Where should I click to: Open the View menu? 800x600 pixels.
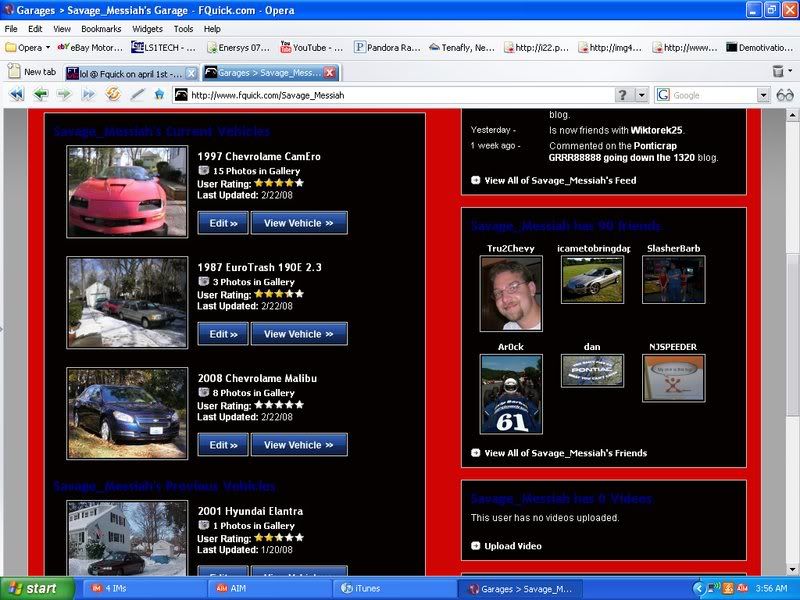click(62, 29)
